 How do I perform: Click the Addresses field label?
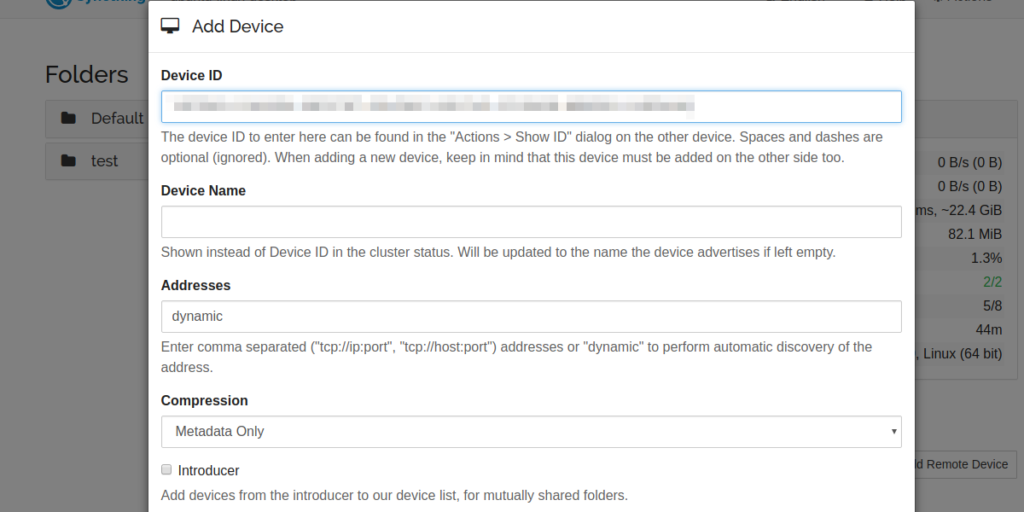click(196, 285)
